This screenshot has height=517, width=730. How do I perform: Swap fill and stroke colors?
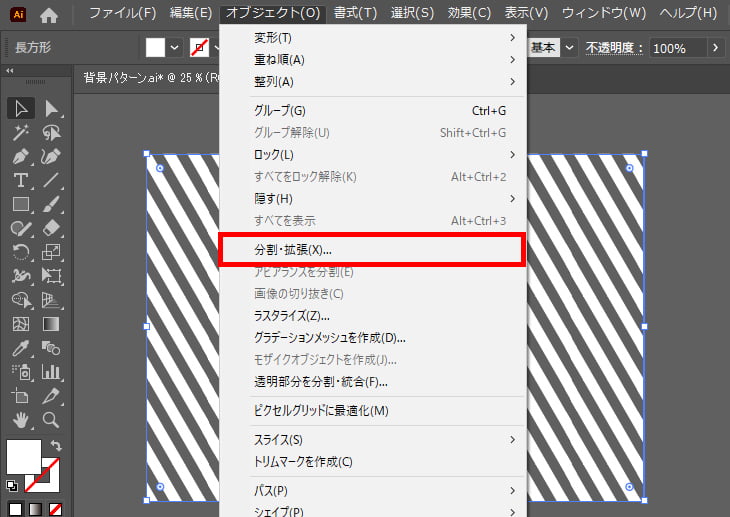coord(56,445)
